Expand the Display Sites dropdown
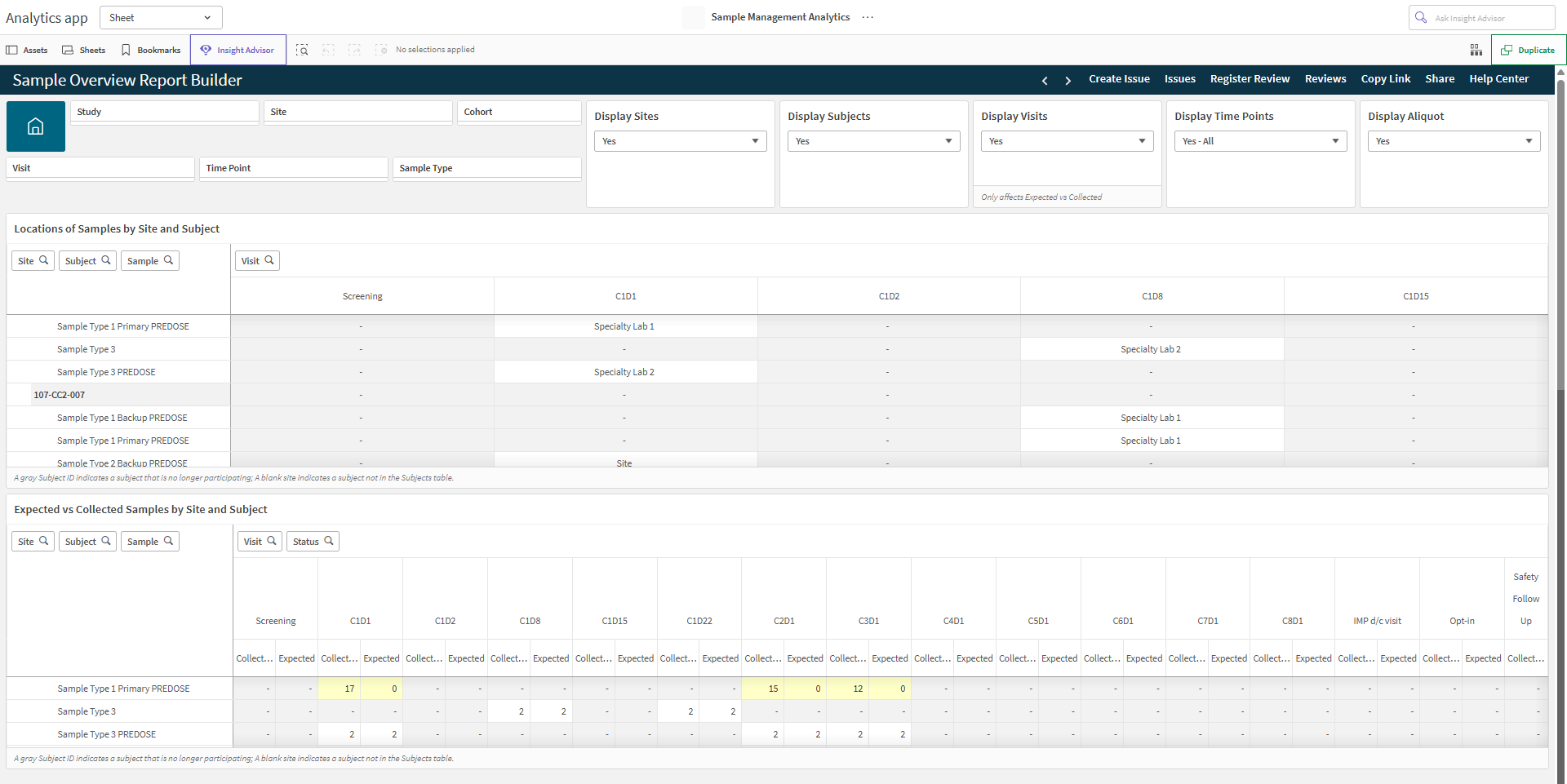This screenshot has height=784, width=1567. click(680, 141)
